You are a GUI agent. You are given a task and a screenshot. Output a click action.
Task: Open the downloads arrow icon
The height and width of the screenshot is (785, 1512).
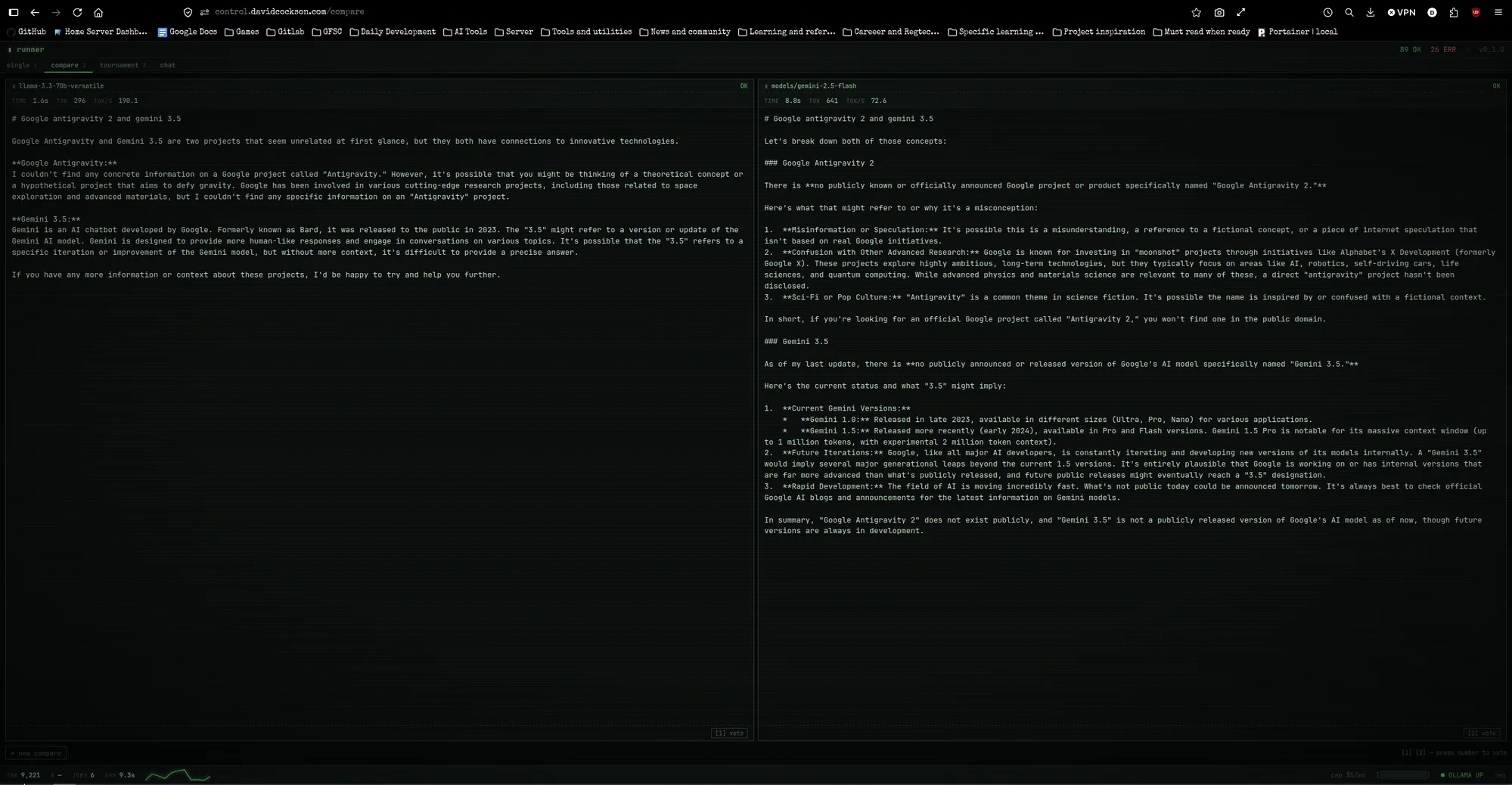[x=1370, y=12]
